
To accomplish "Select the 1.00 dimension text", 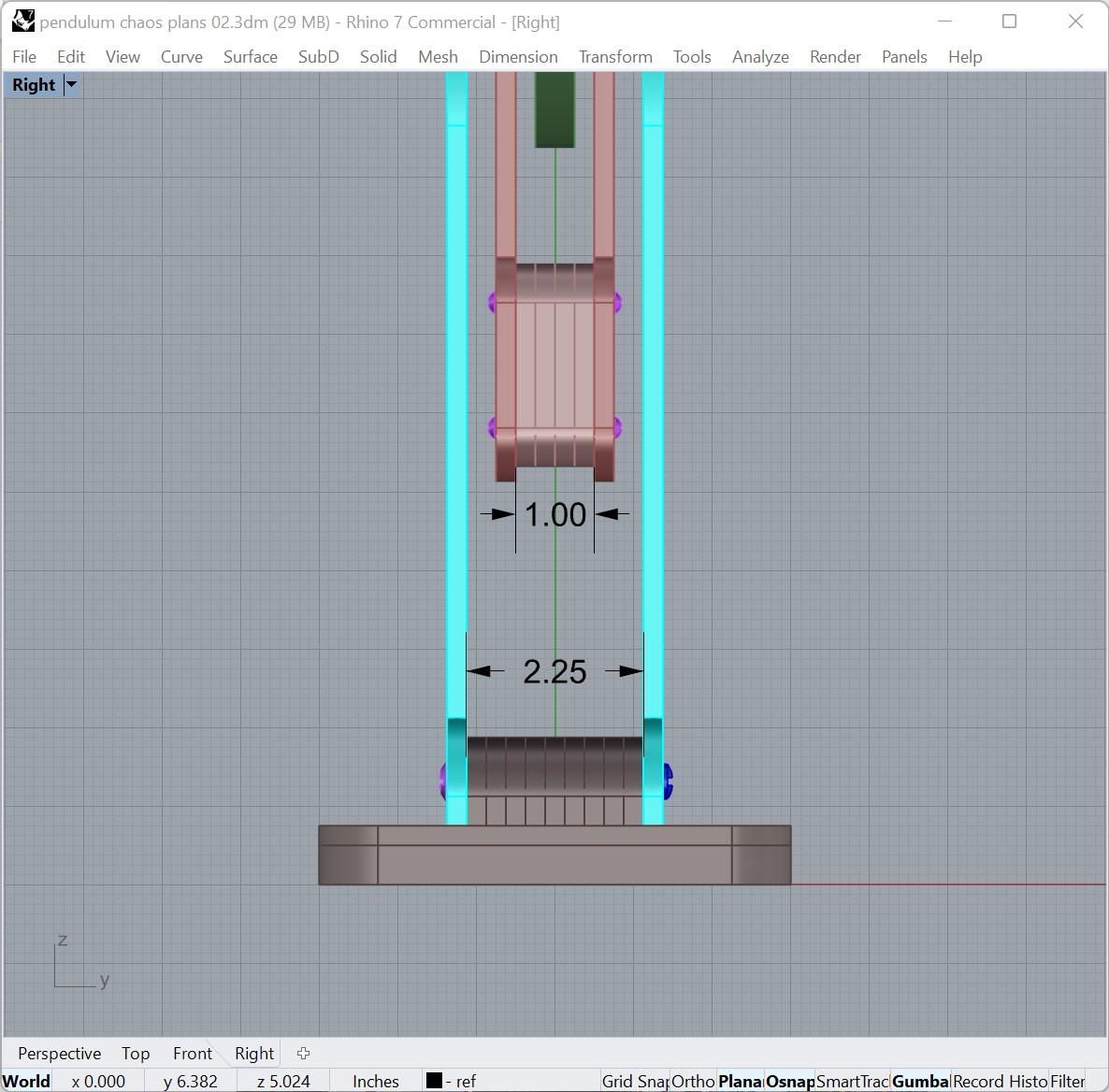I will click(555, 515).
